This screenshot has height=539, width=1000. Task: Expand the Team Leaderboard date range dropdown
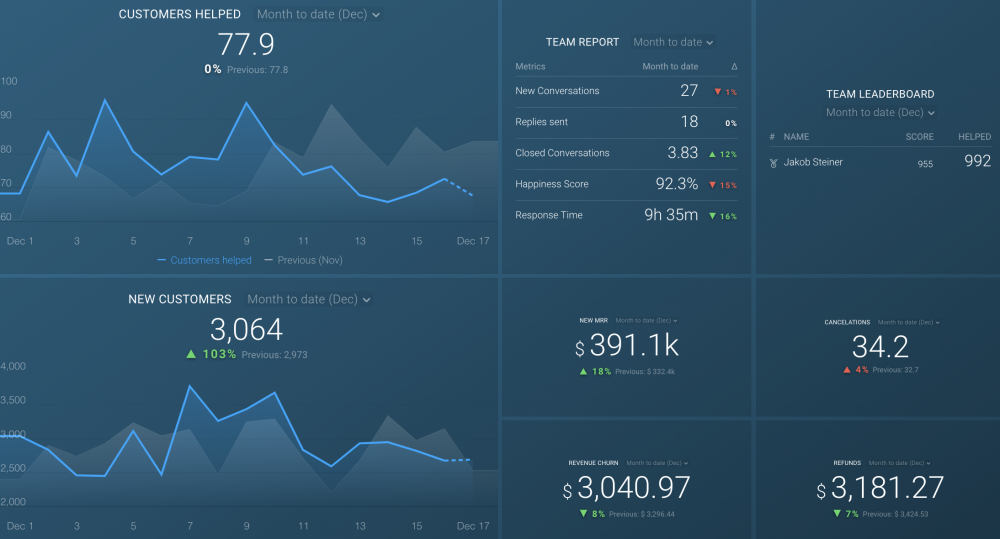point(880,113)
